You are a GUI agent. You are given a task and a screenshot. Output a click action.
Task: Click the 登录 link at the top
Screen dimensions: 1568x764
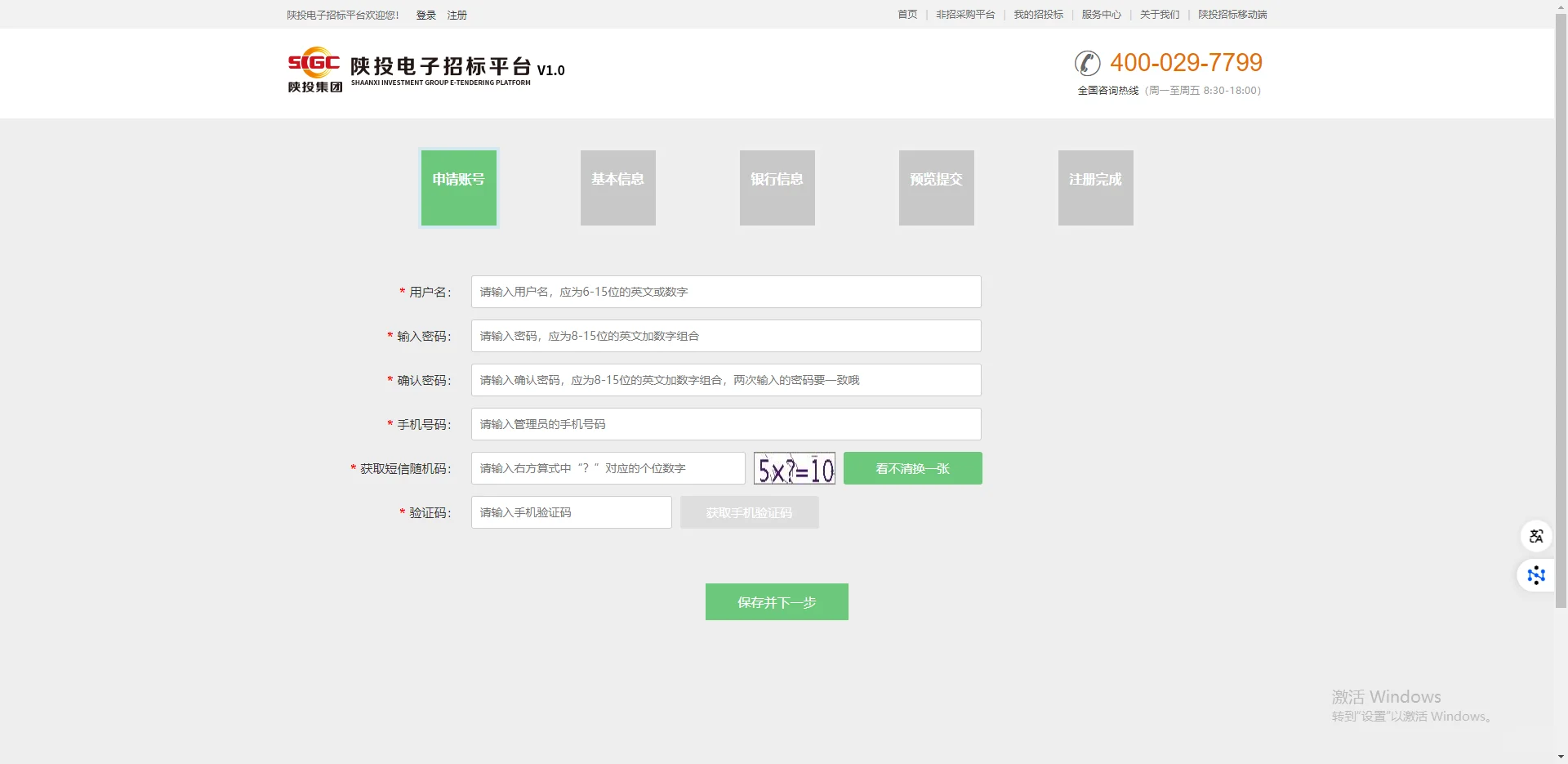pyautogui.click(x=425, y=14)
